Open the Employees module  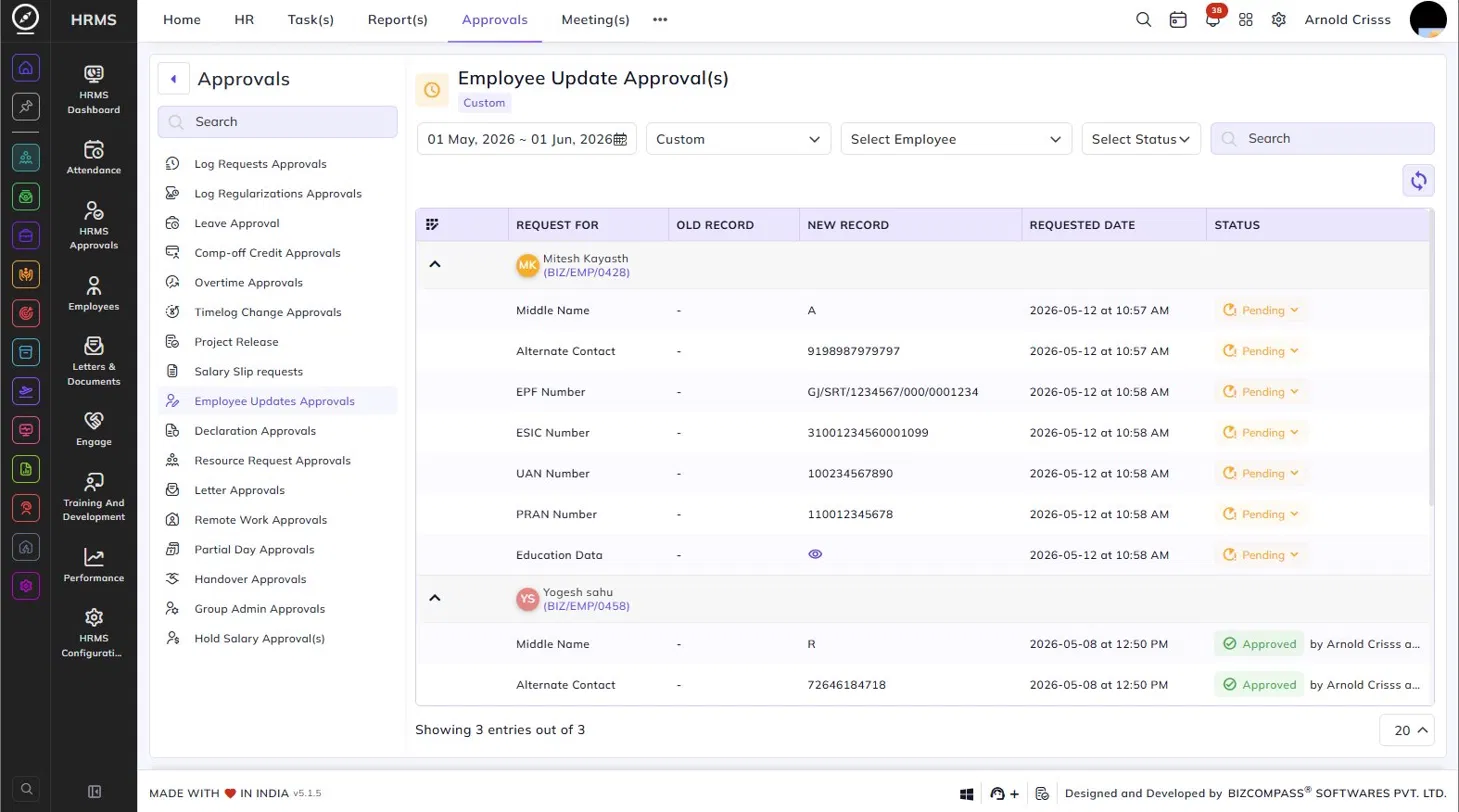pyautogui.click(x=94, y=294)
